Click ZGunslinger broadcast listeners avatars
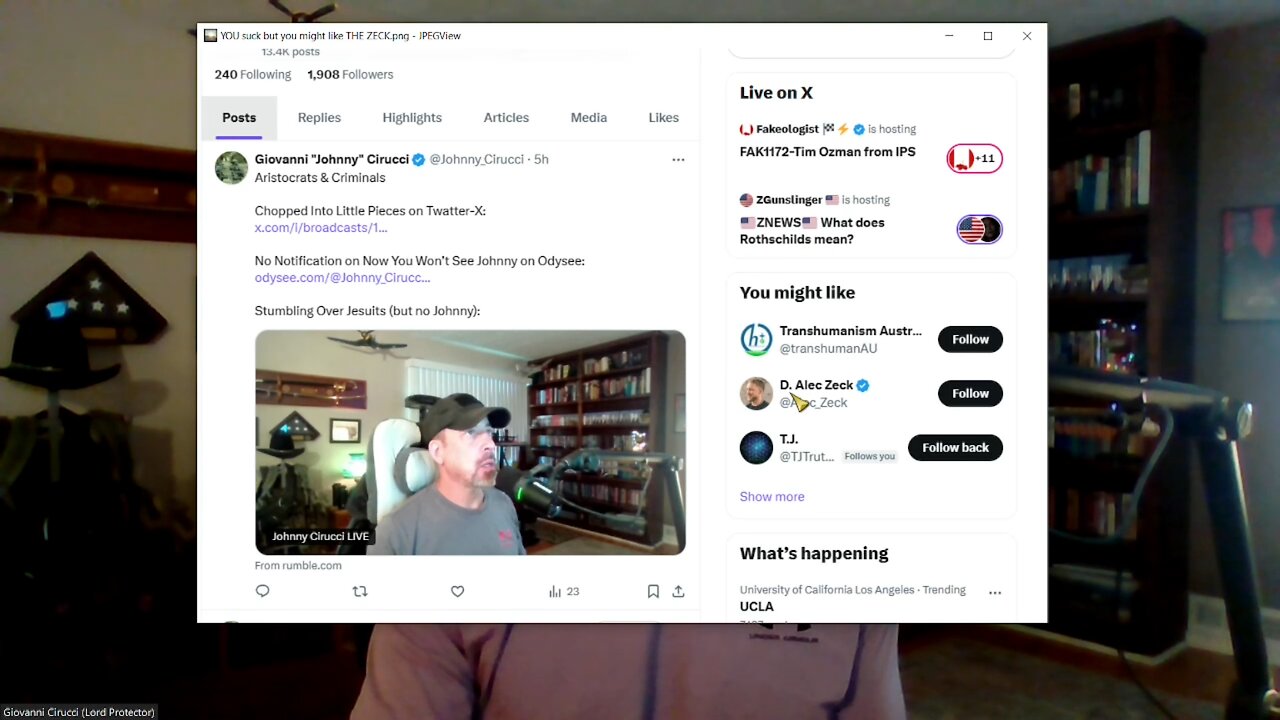Image resolution: width=1280 pixels, height=720 pixels. tap(979, 229)
